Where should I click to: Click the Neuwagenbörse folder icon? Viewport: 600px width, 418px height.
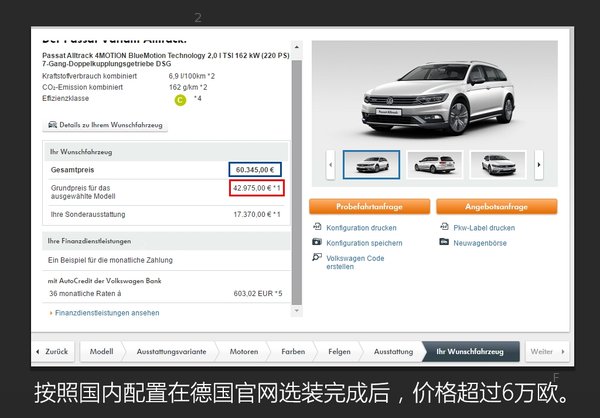(444, 242)
